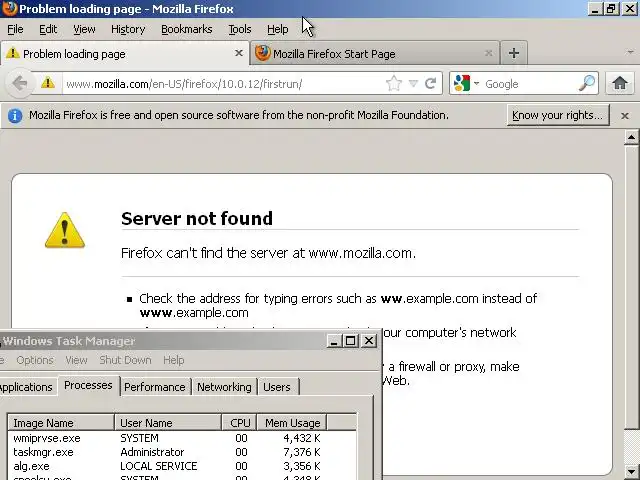Bookmark this page with the star icon
Screen dimensions: 640x480
click(x=394, y=84)
